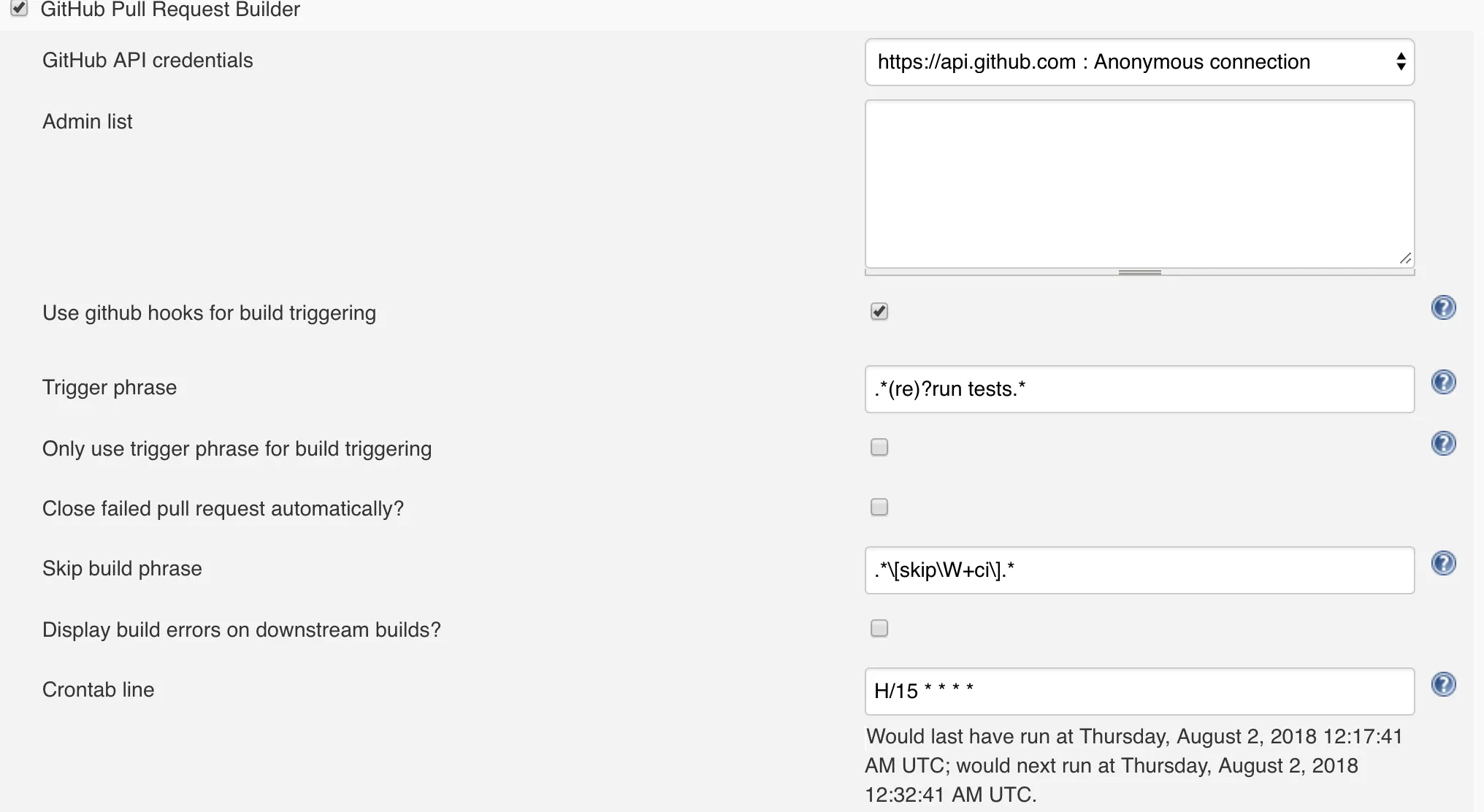Open help icon beside Trigger phrase

click(x=1443, y=383)
